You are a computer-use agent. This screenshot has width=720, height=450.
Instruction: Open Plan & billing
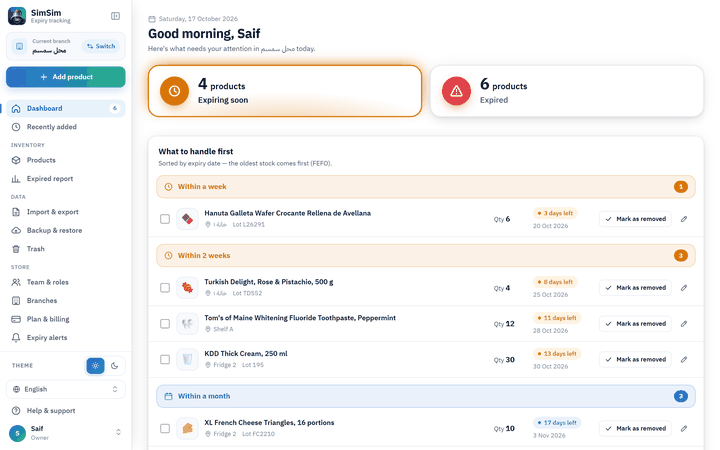coord(66,319)
